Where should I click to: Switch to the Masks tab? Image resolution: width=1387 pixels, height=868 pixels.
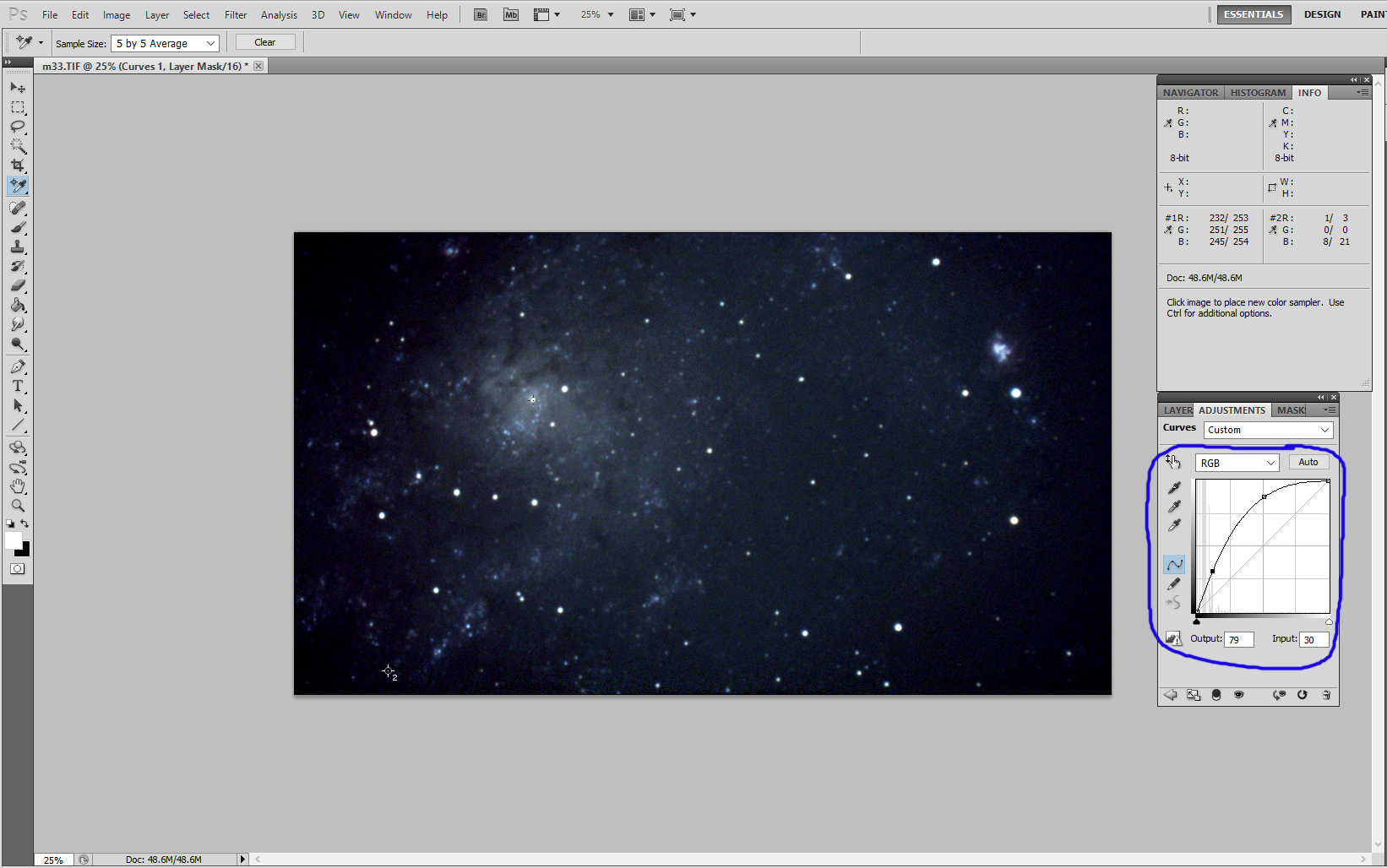coord(1291,410)
